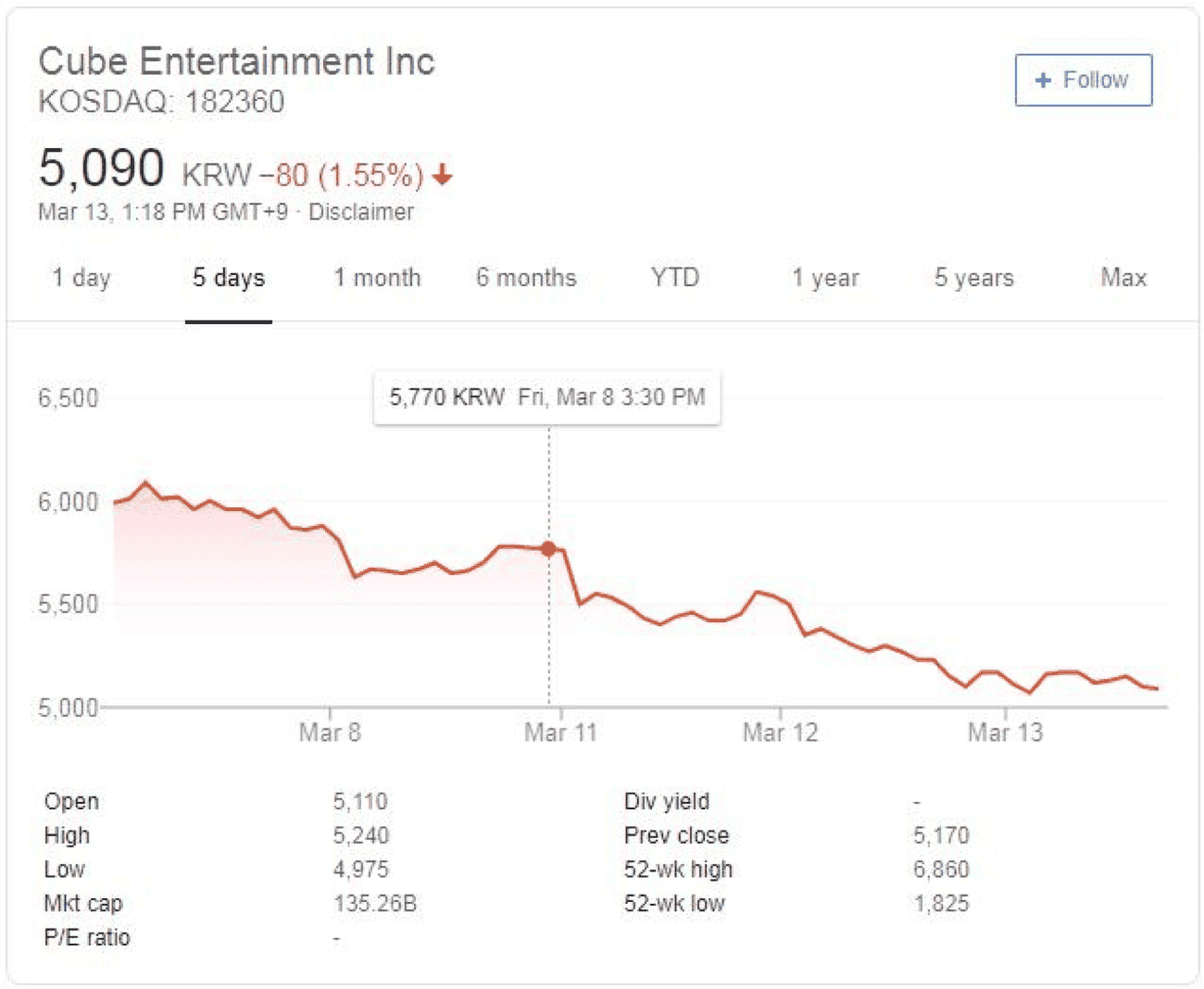Select the Max time range
The height and width of the screenshot is (989, 1204).
1123,278
